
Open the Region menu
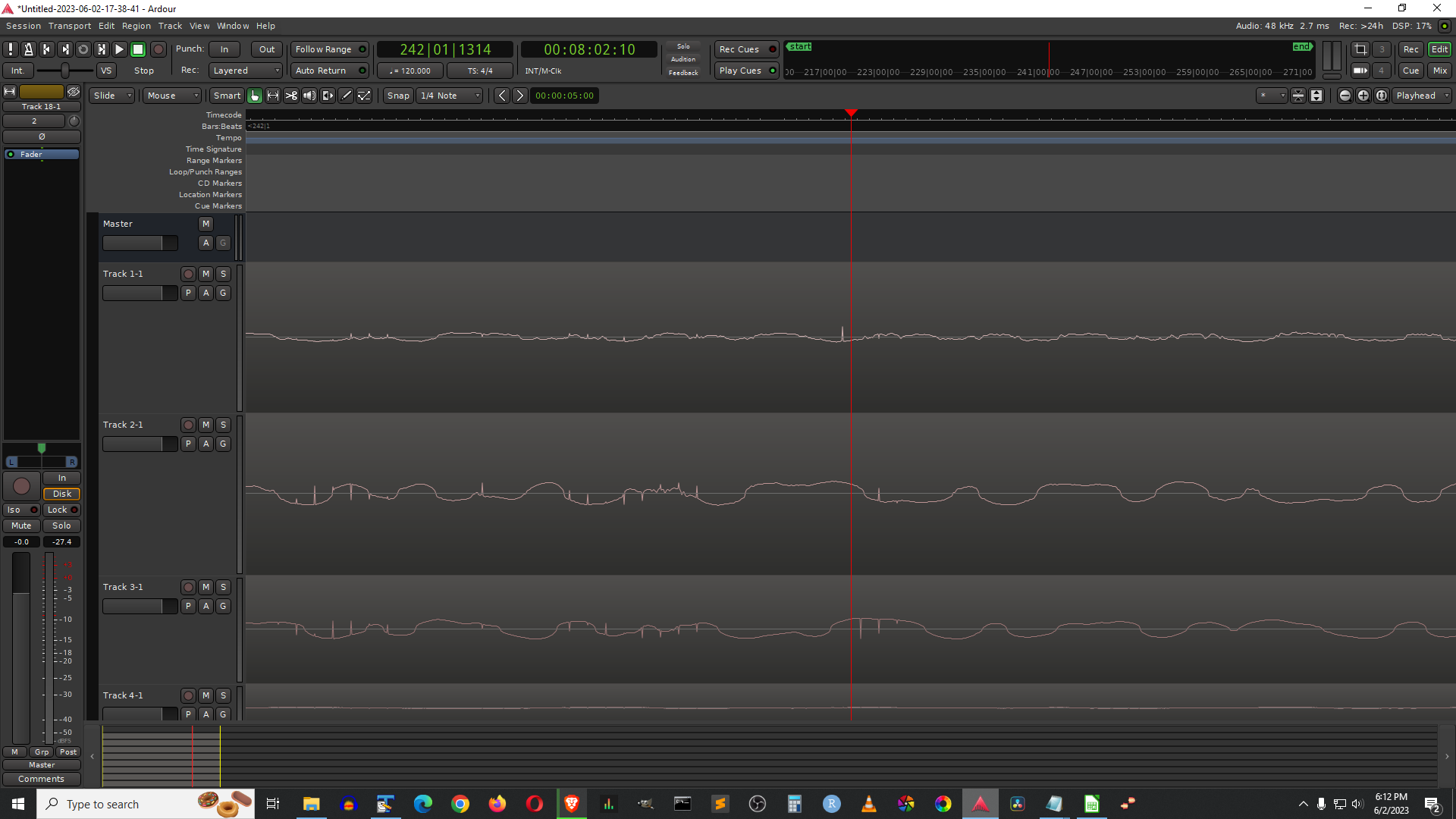[136, 26]
